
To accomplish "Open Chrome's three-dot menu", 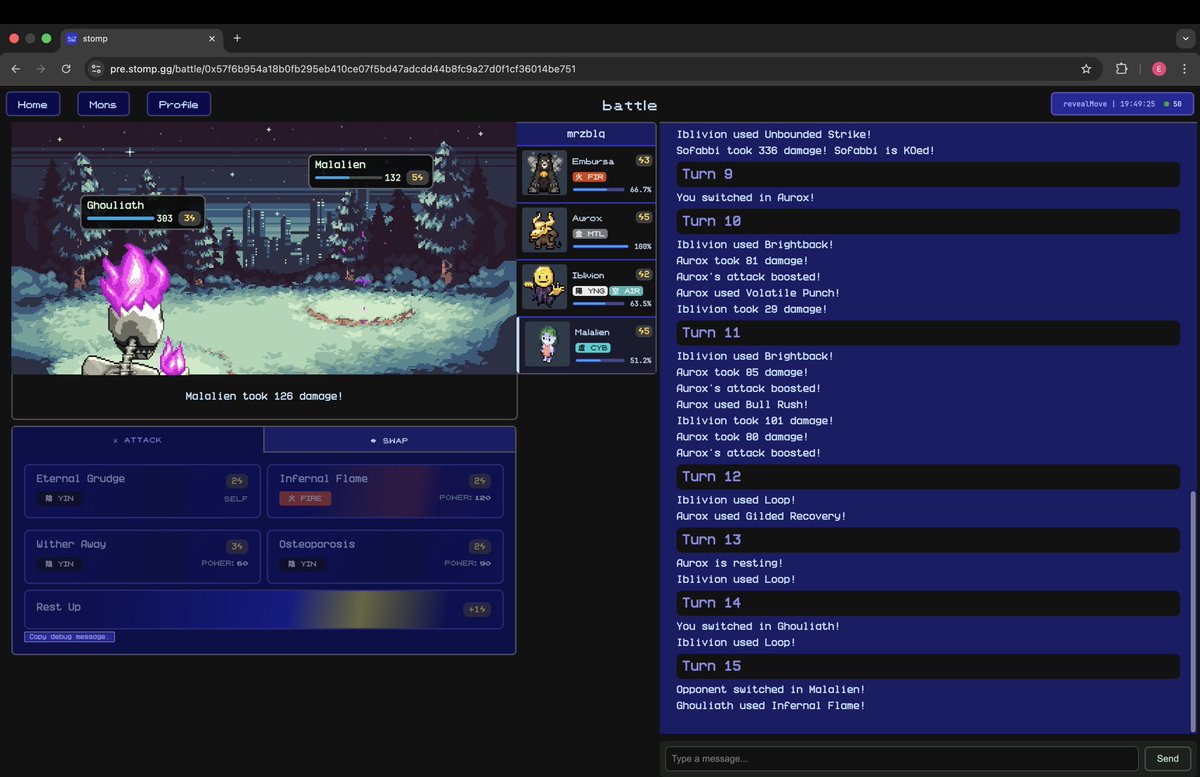I will [1185, 69].
